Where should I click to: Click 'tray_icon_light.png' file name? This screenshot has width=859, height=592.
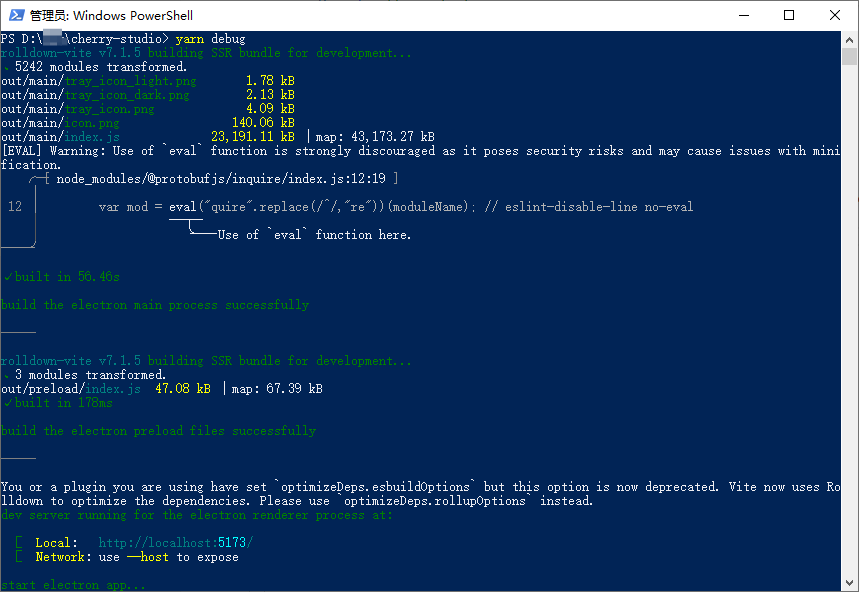pos(130,81)
